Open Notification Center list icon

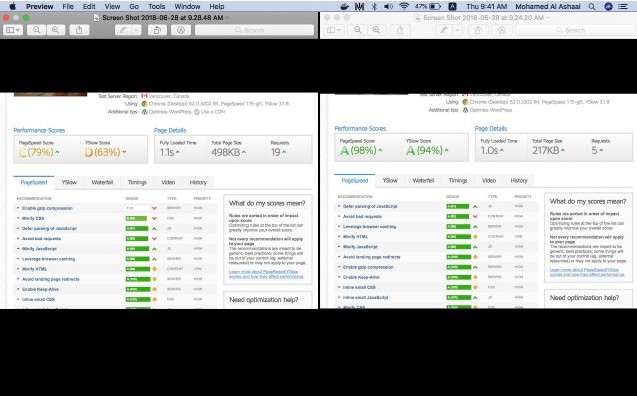[x=623, y=6]
